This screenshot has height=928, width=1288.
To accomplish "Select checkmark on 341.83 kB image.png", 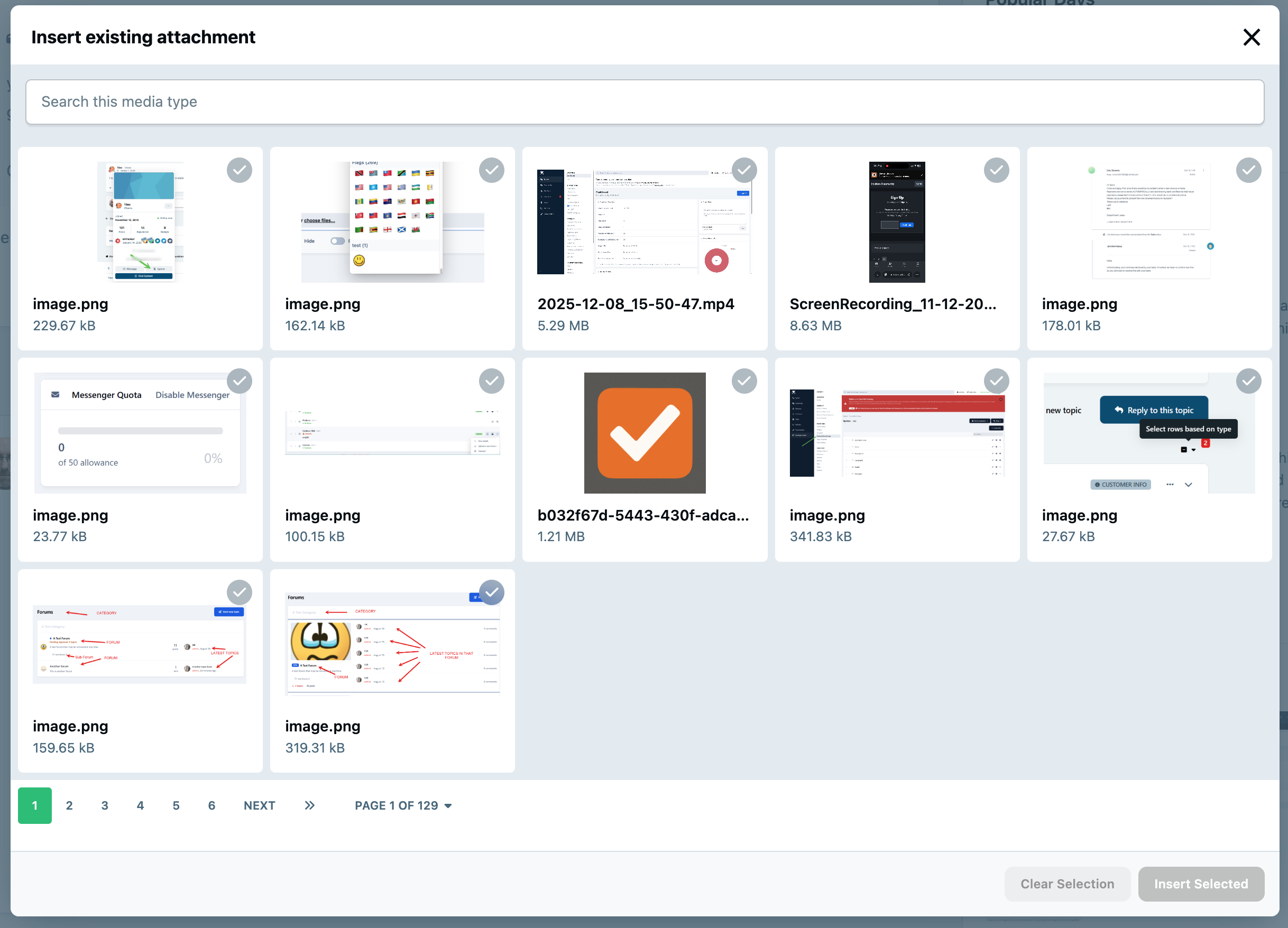I will click(996, 381).
